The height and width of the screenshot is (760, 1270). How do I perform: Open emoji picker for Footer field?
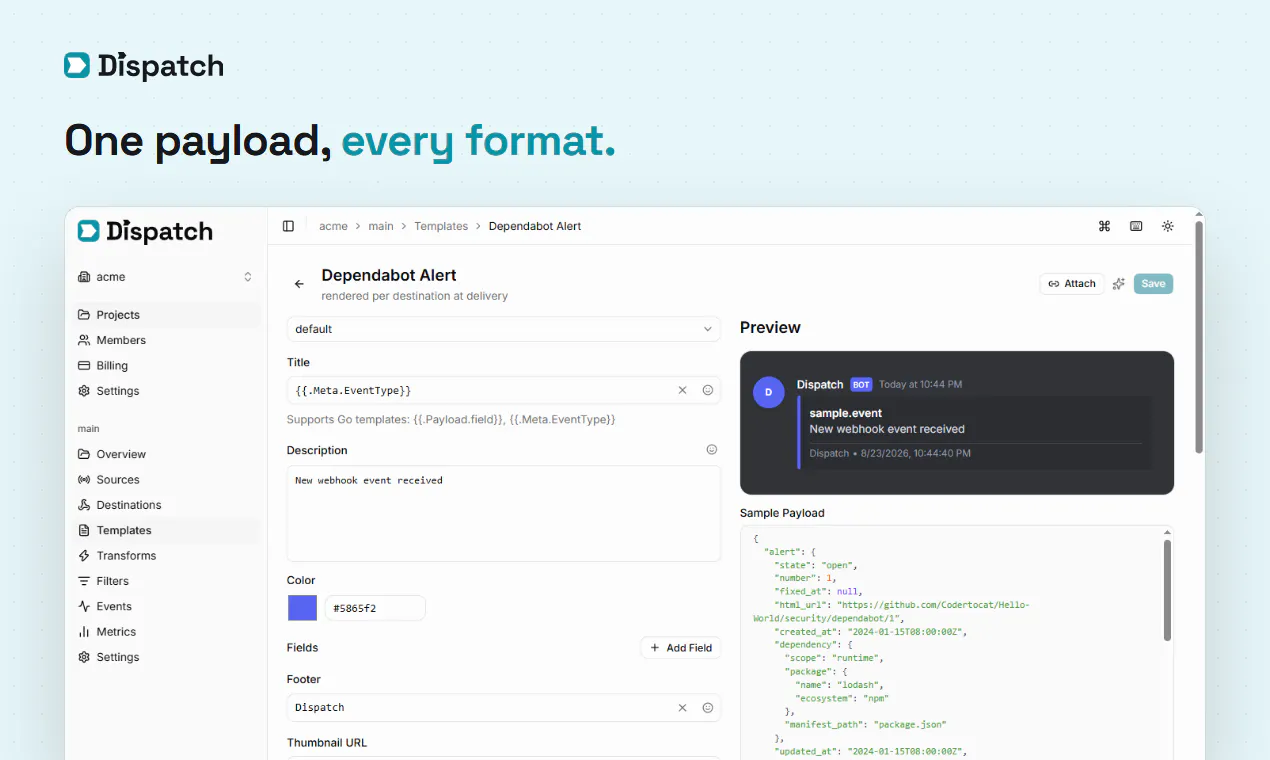708,707
